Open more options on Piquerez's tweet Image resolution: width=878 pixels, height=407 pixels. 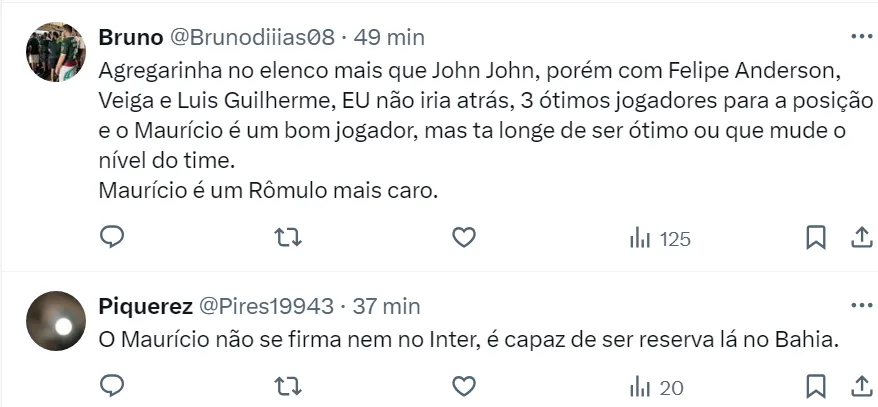(860, 304)
